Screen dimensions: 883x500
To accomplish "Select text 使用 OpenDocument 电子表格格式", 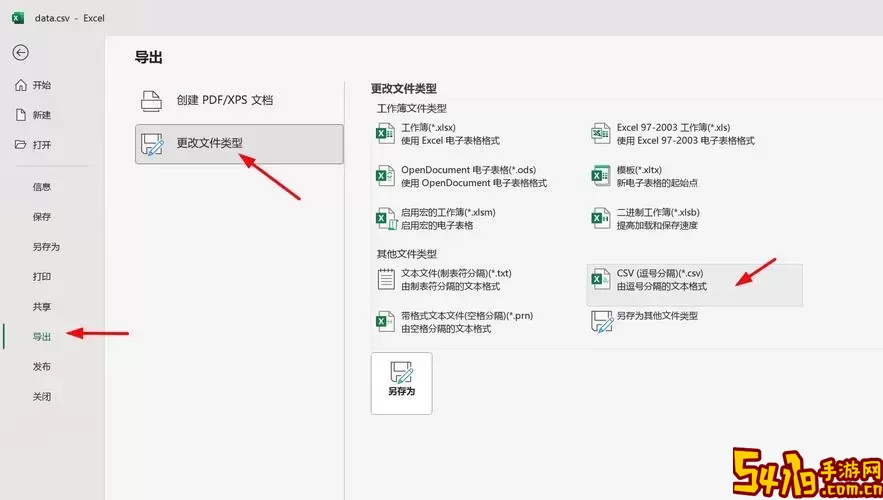I will pos(474,183).
